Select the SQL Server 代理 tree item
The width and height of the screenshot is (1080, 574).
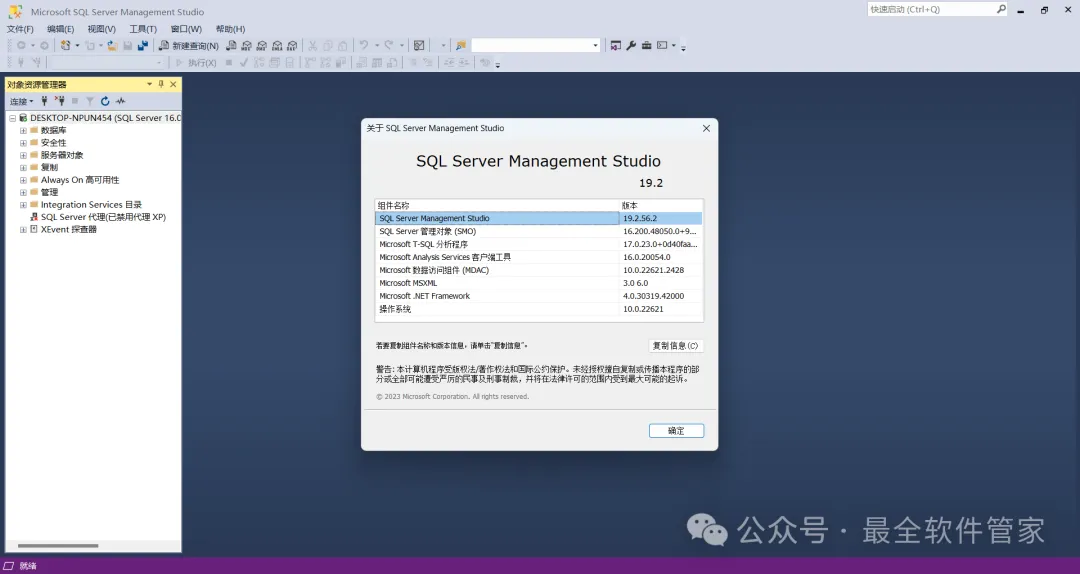(97, 217)
